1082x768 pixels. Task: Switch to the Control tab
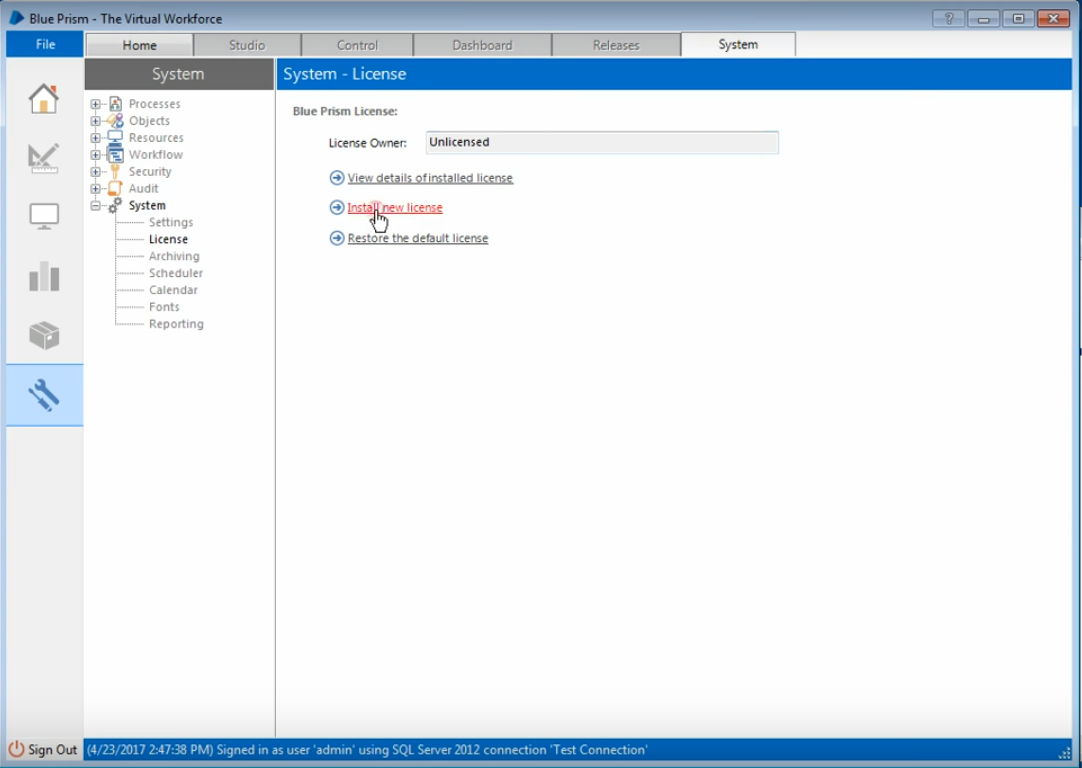pos(357,45)
